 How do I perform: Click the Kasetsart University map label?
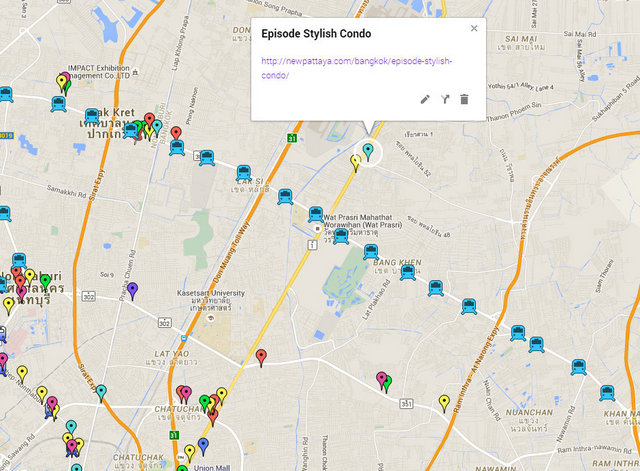(x=211, y=300)
